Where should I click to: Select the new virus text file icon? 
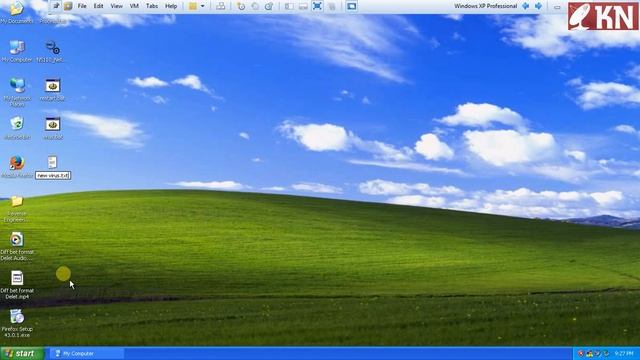click(x=52, y=162)
